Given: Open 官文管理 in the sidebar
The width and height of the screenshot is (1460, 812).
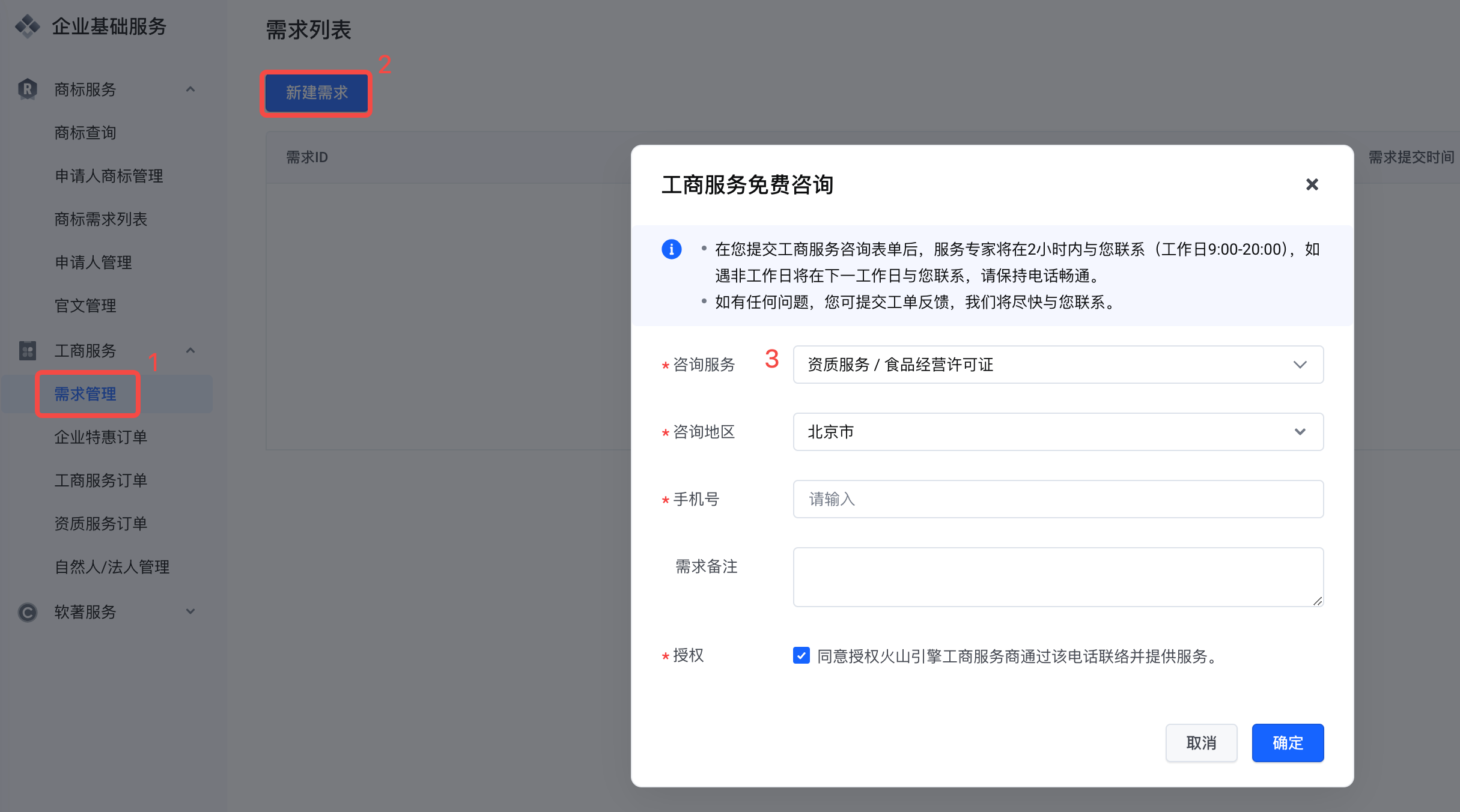Looking at the screenshot, I should 85,306.
